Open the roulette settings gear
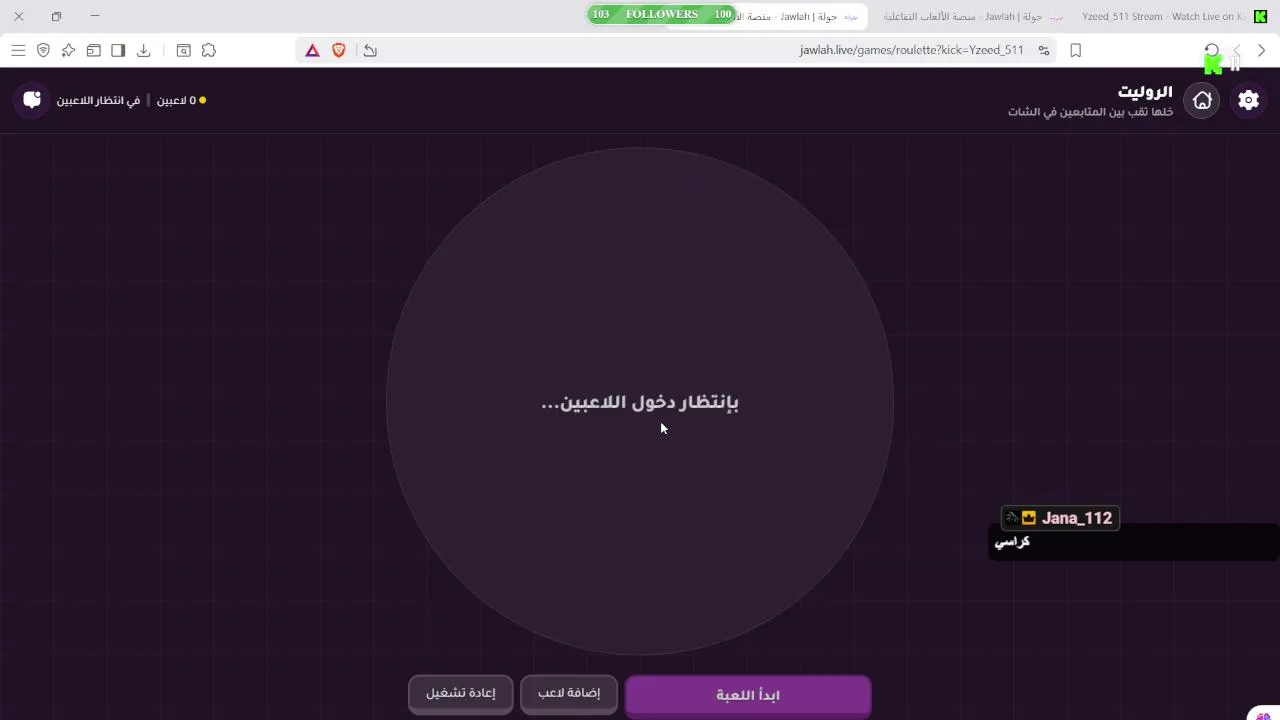Image resolution: width=1280 pixels, height=720 pixels. (x=1248, y=100)
